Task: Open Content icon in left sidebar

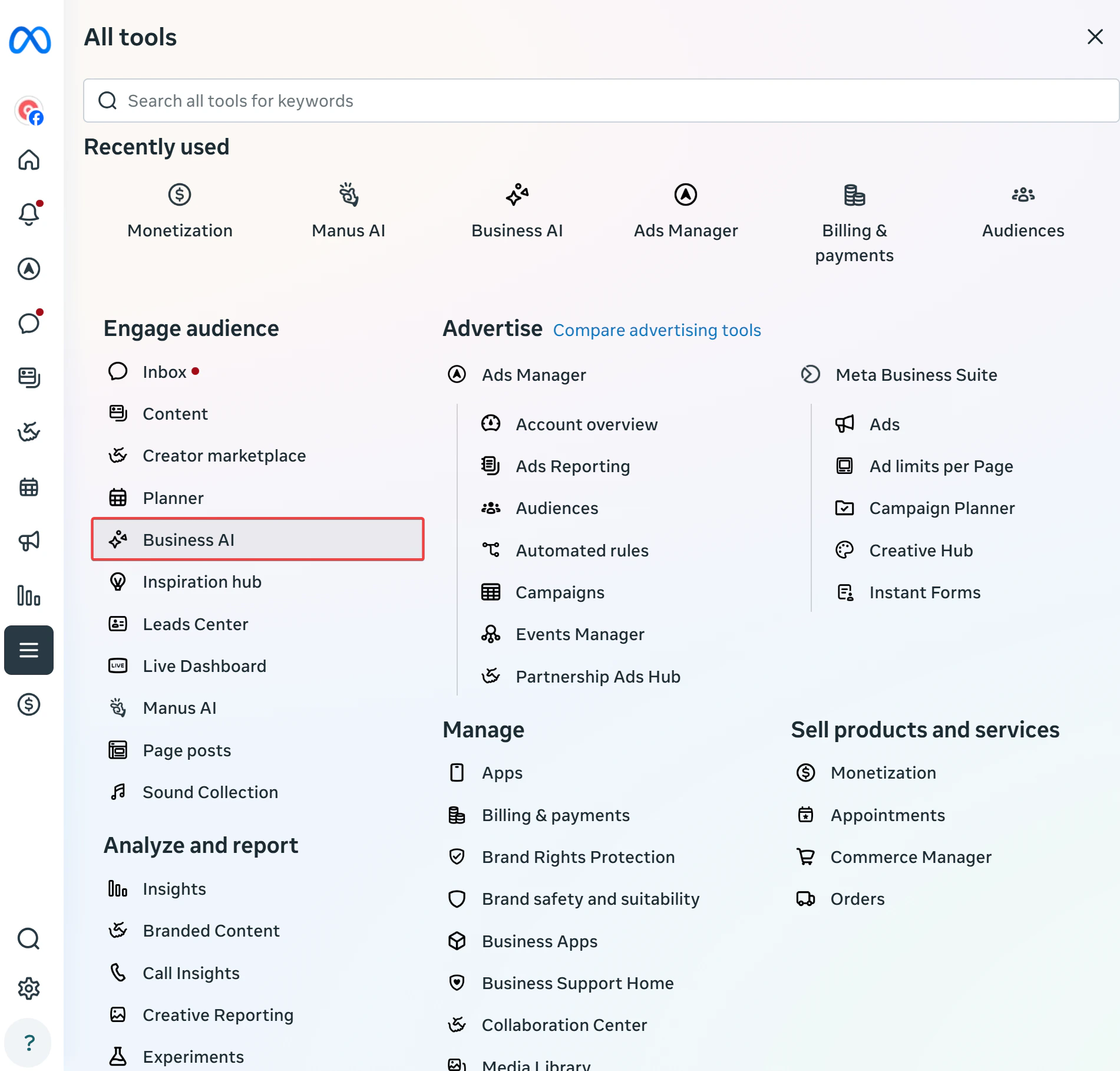Action: [x=29, y=377]
